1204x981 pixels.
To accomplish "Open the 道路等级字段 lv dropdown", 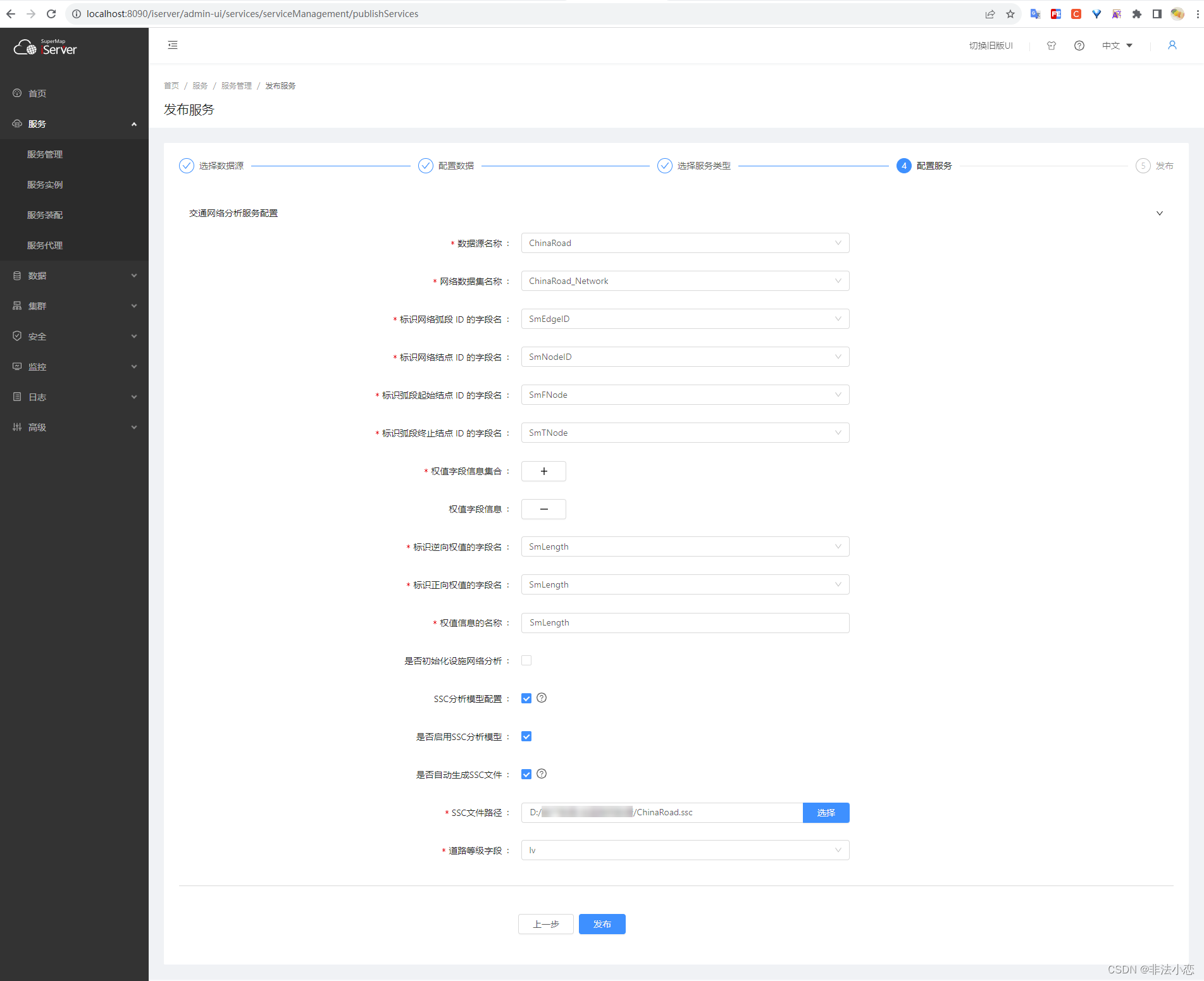I will pos(685,850).
